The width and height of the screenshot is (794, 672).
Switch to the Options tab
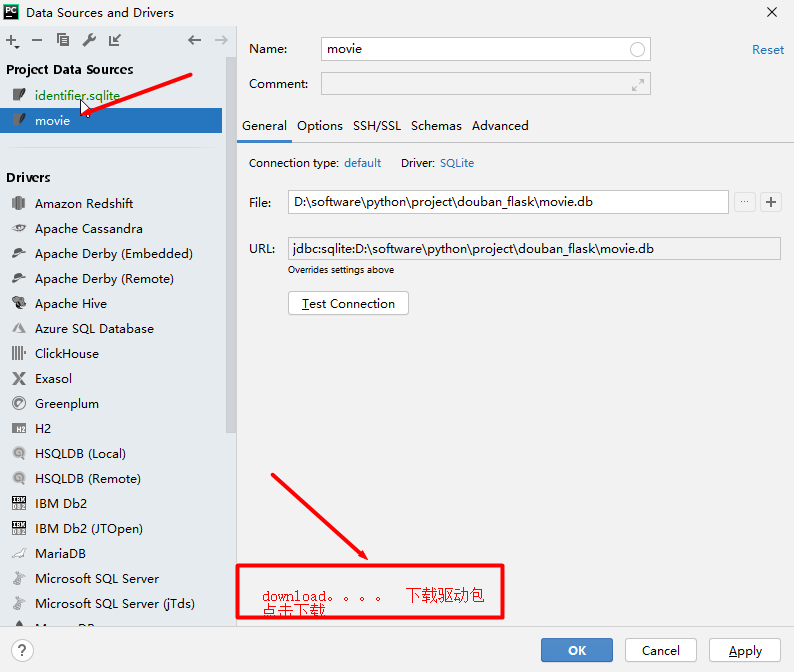[320, 126]
